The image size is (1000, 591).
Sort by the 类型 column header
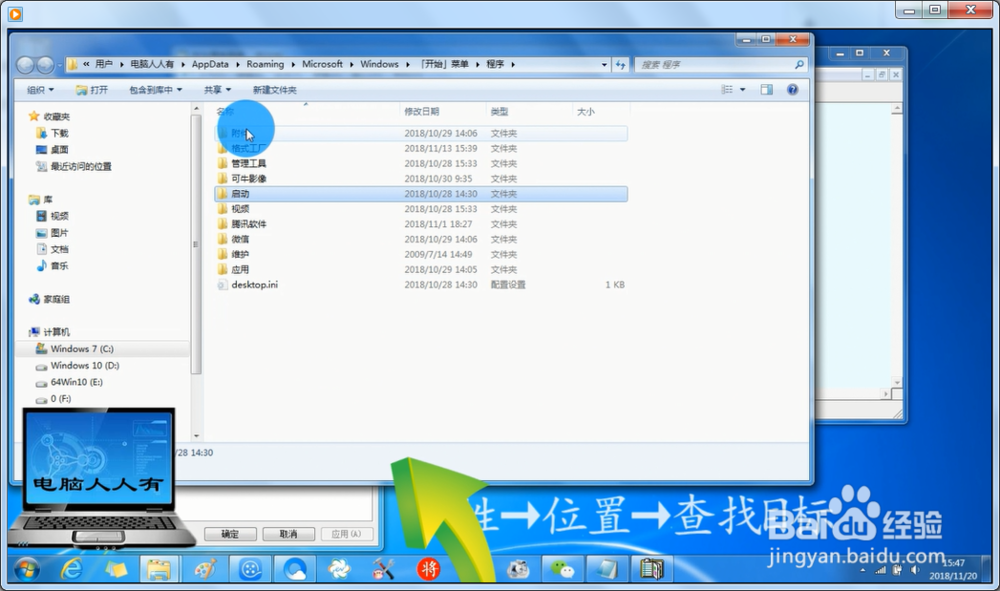[499, 112]
